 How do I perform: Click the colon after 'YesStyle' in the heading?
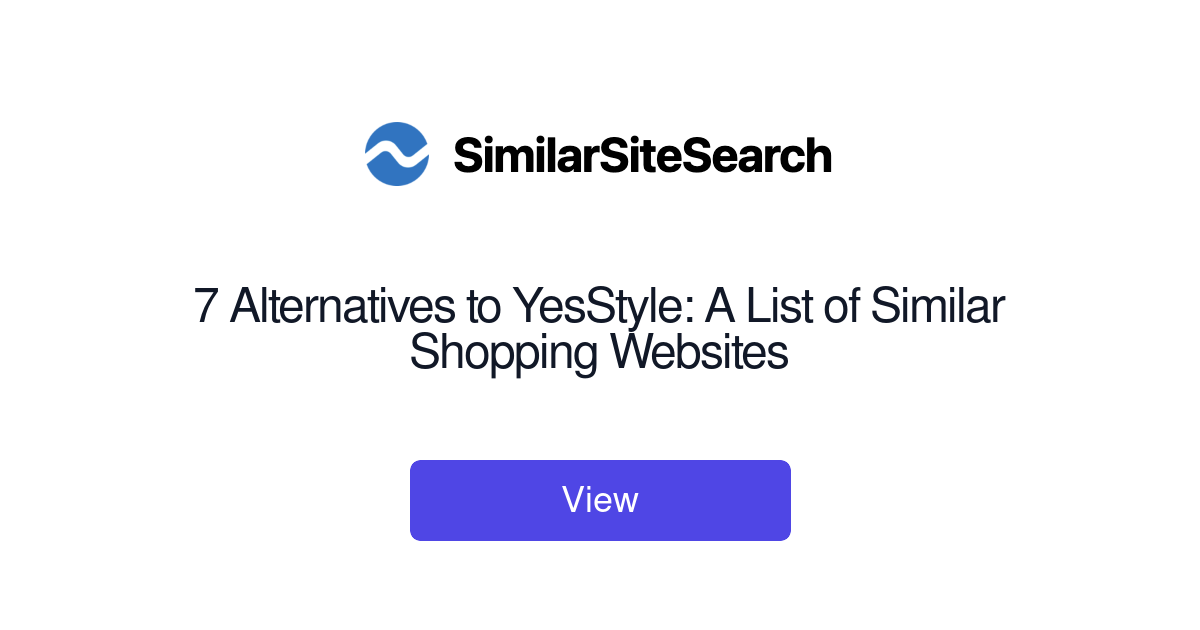point(690,312)
